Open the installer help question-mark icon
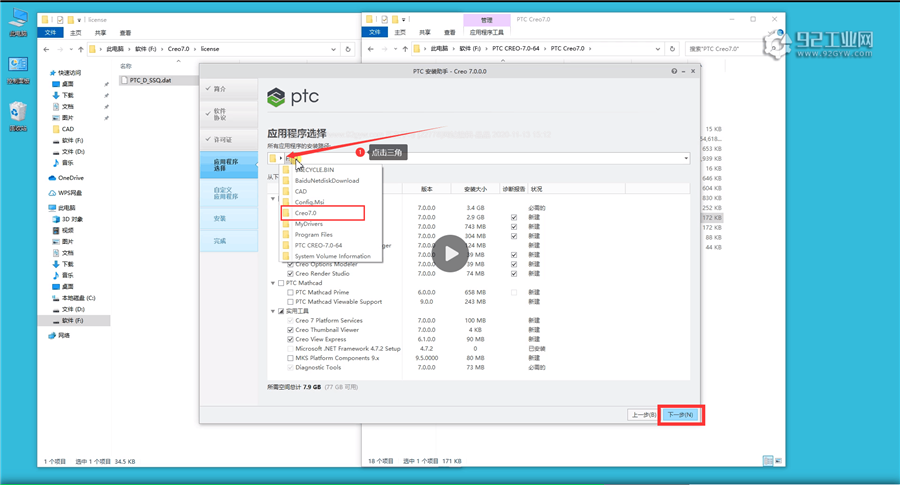This screenshot has width=900, height=485. tap(674, 71)
